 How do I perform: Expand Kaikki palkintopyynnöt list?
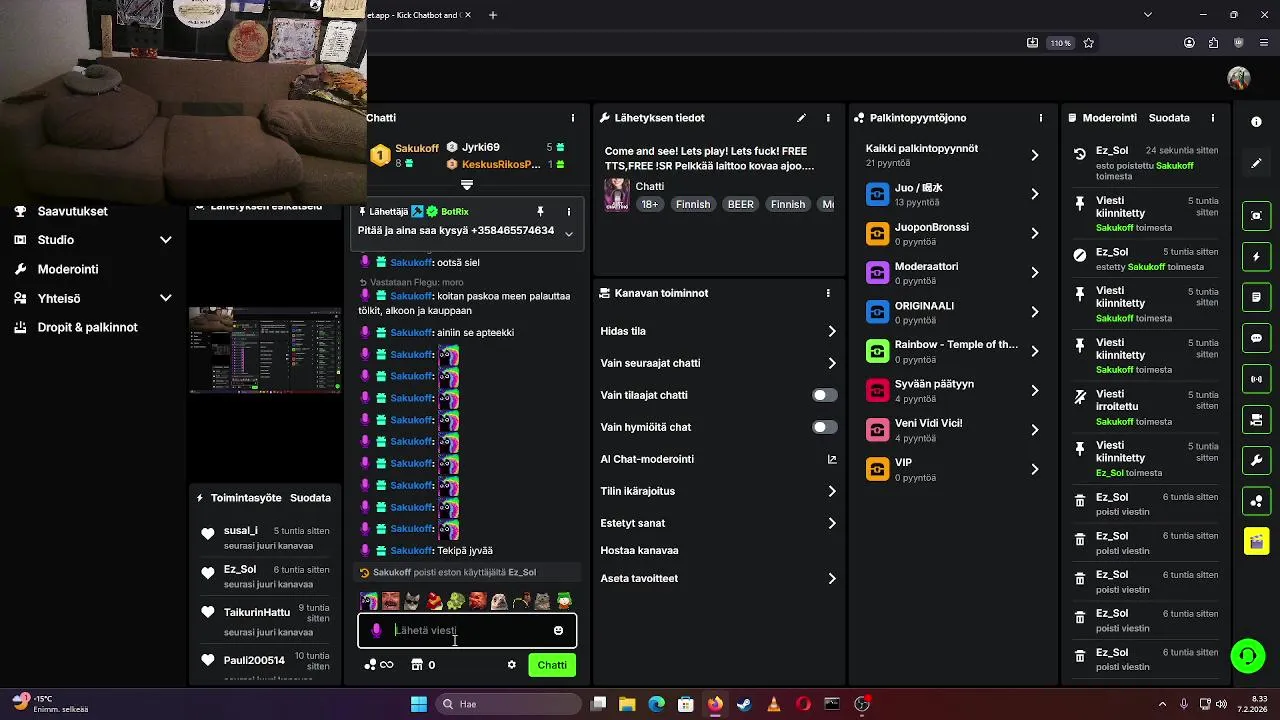click(x=953, y=155)
